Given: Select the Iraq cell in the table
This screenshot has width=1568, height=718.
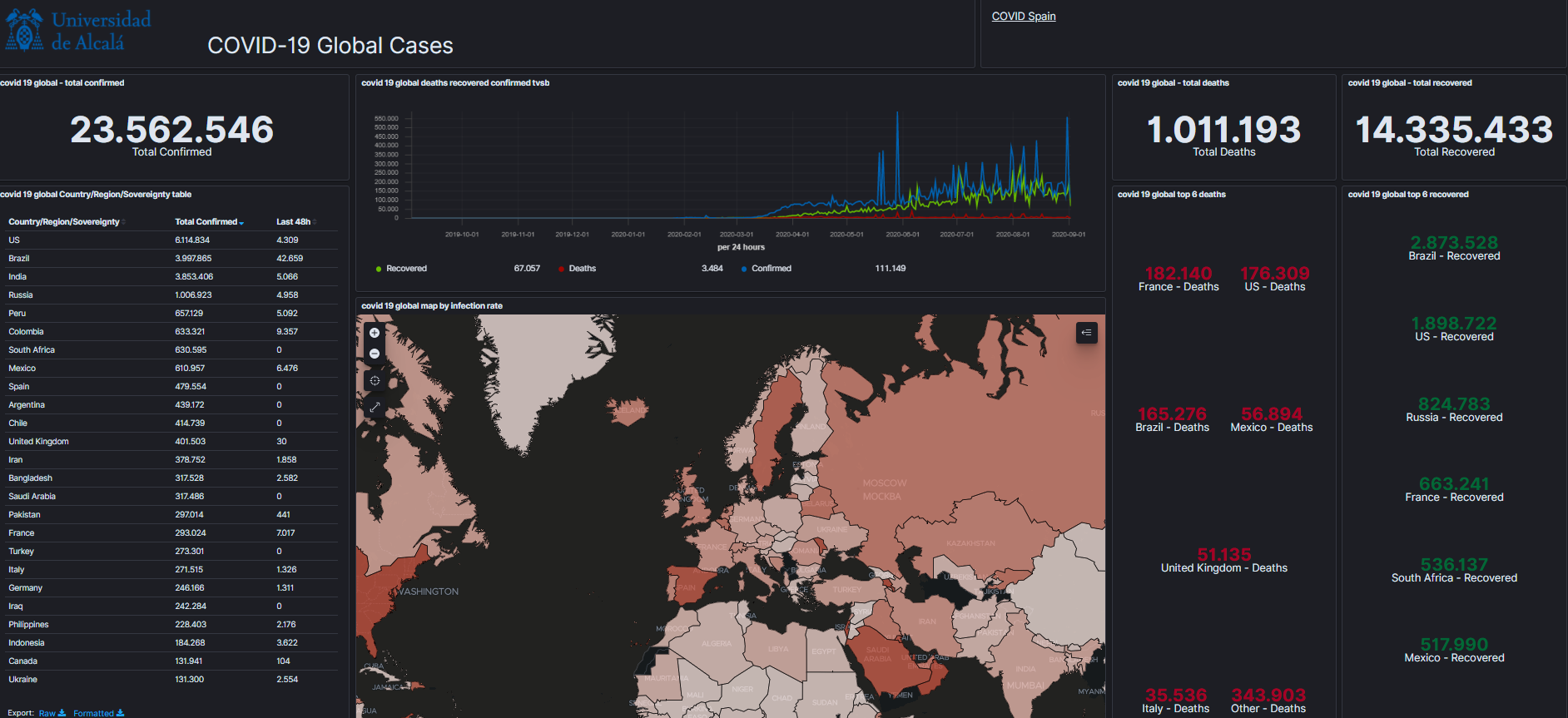Looking at the screenshot, I should 16,607.
